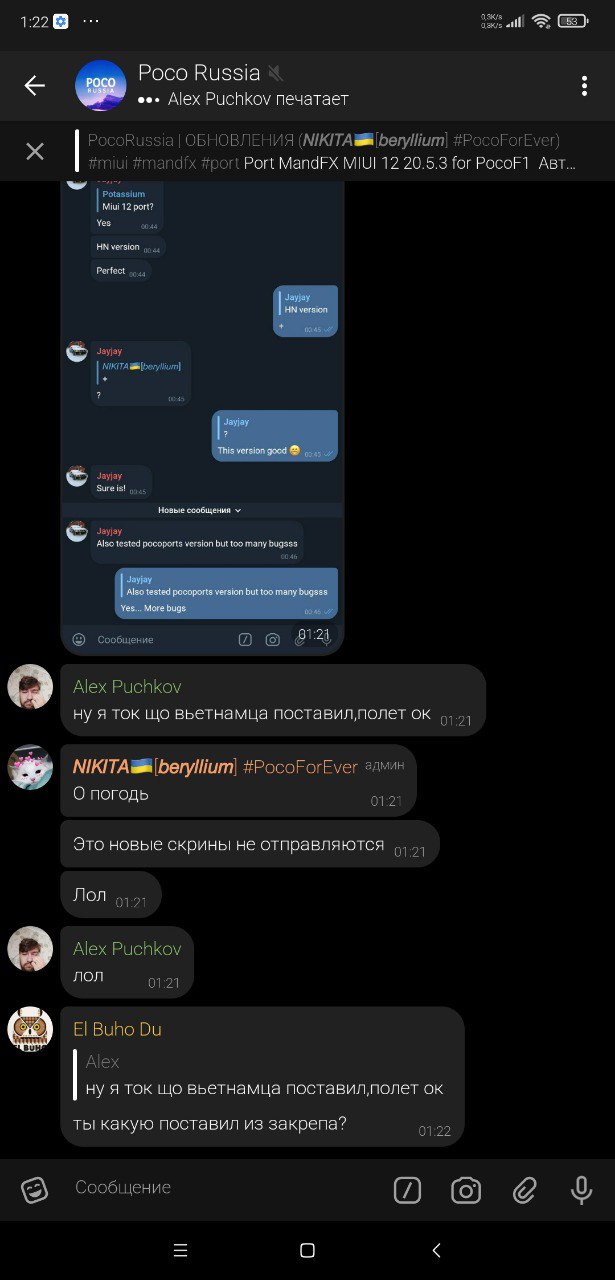Tap the bot commands slash icon

tap(407, 1189)
